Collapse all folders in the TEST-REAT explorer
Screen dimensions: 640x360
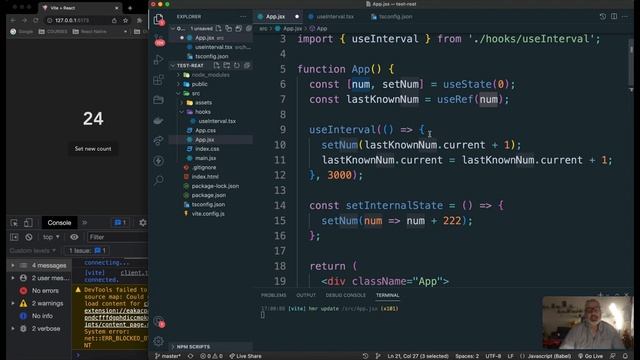pyautogui.click(x=247, y=65)
